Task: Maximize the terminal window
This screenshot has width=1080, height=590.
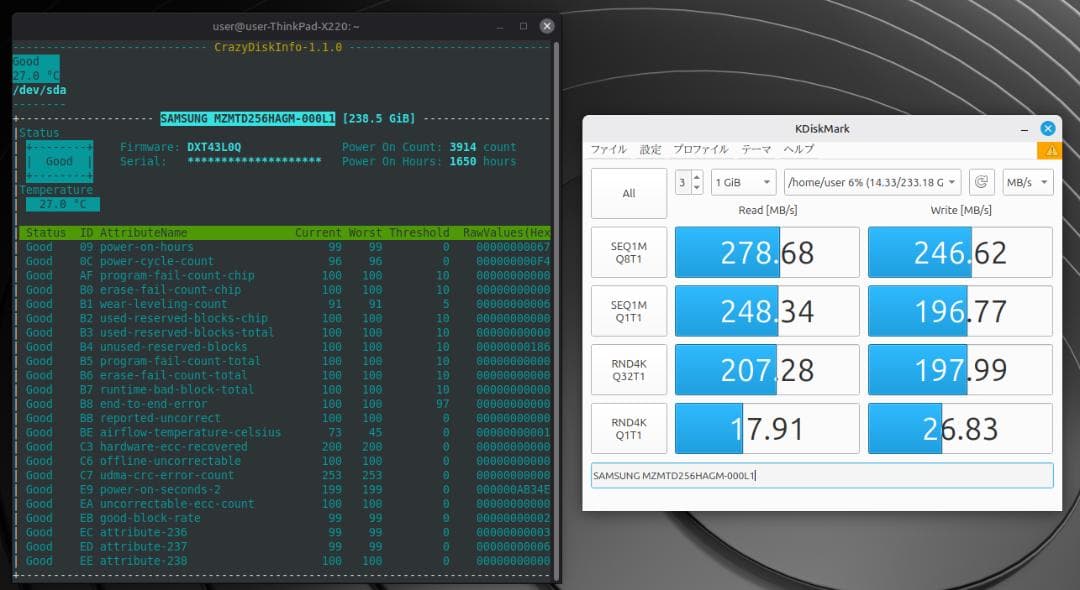Action: click(x=523, y=26)
